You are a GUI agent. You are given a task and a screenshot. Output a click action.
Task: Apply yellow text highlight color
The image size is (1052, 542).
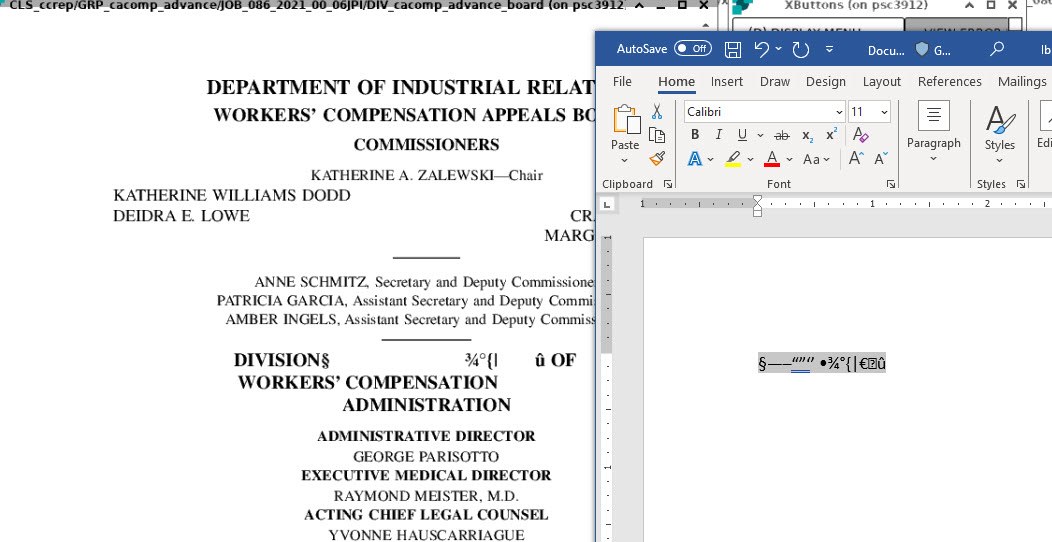point(733,159)
